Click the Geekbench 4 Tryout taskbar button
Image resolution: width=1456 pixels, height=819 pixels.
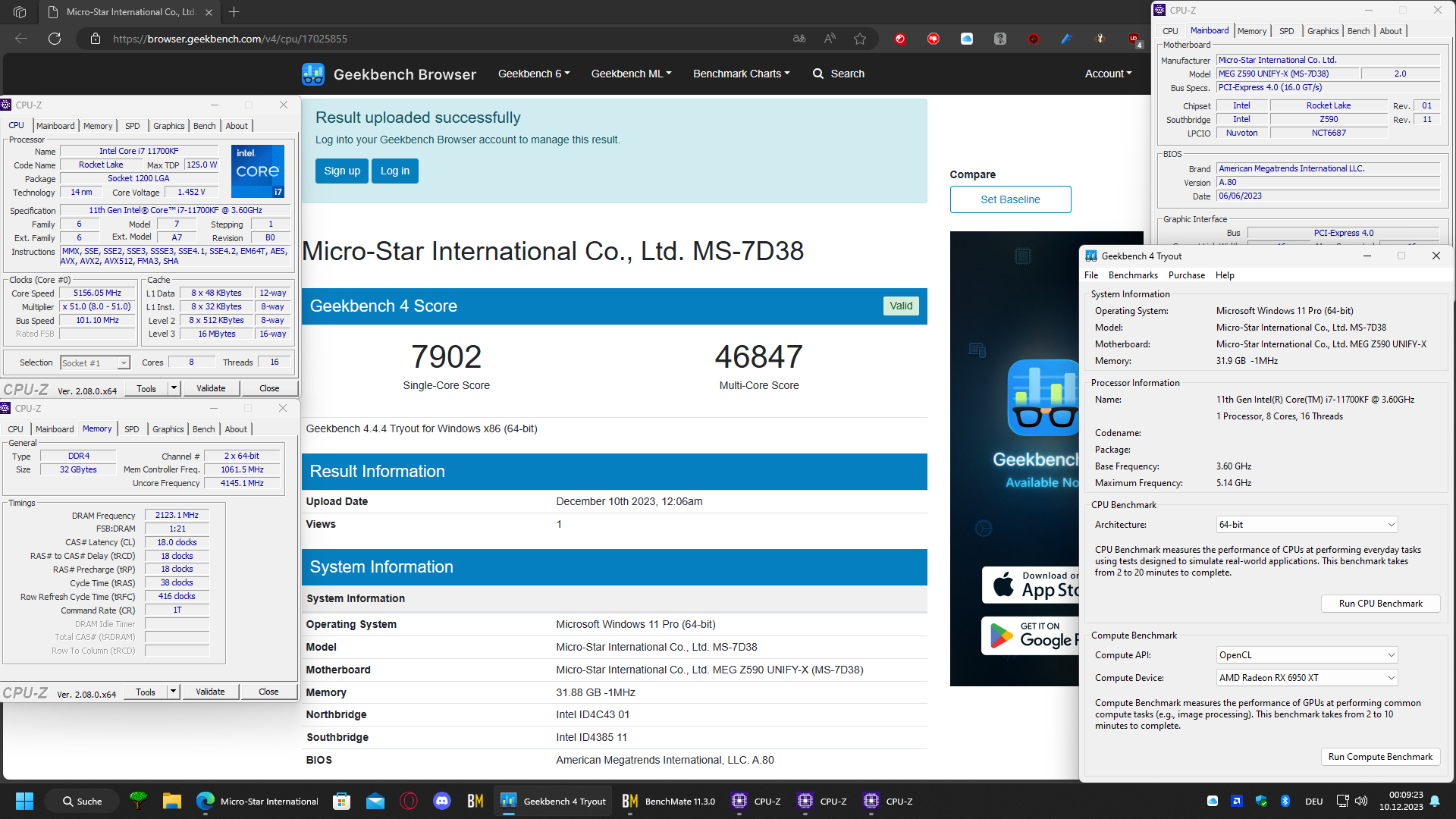pyautogui.click(x=554, y=801)
